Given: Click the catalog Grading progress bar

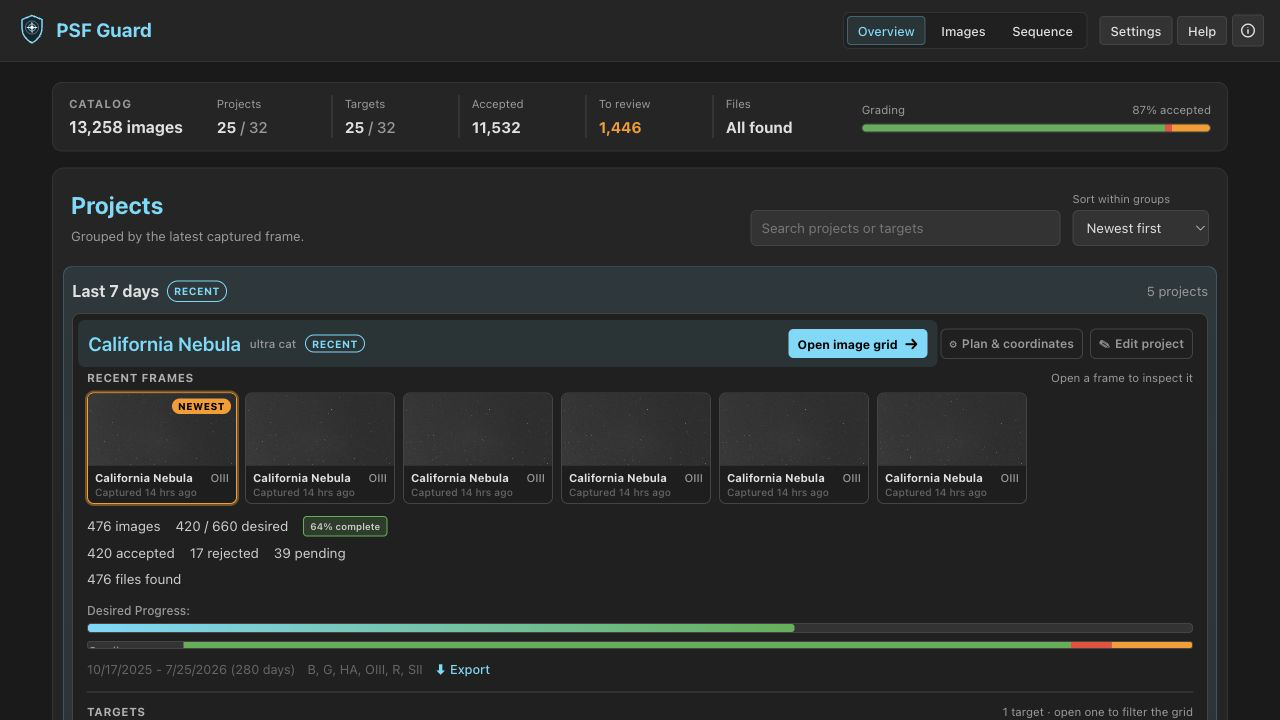Looking at the screenshot, I should click(1036, 128).
